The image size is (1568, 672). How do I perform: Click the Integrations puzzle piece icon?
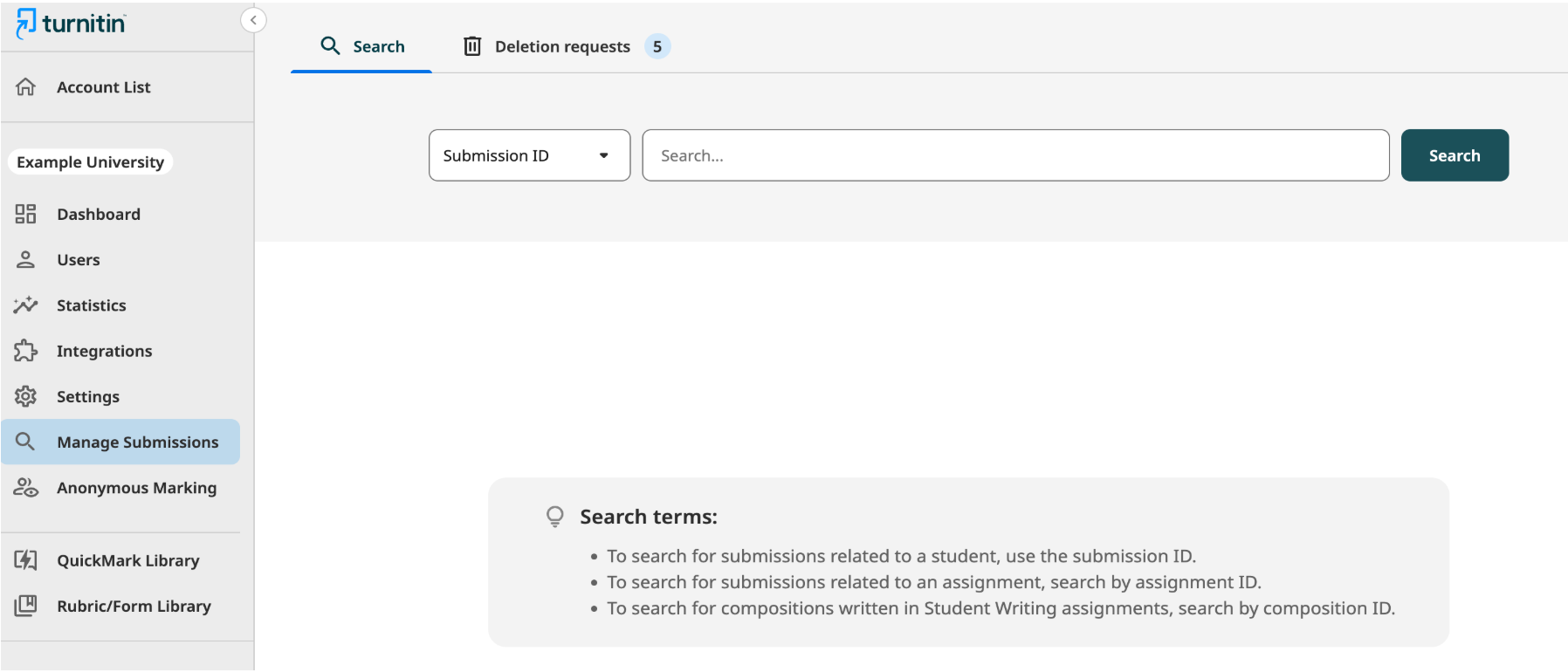[x=25, y=351]
